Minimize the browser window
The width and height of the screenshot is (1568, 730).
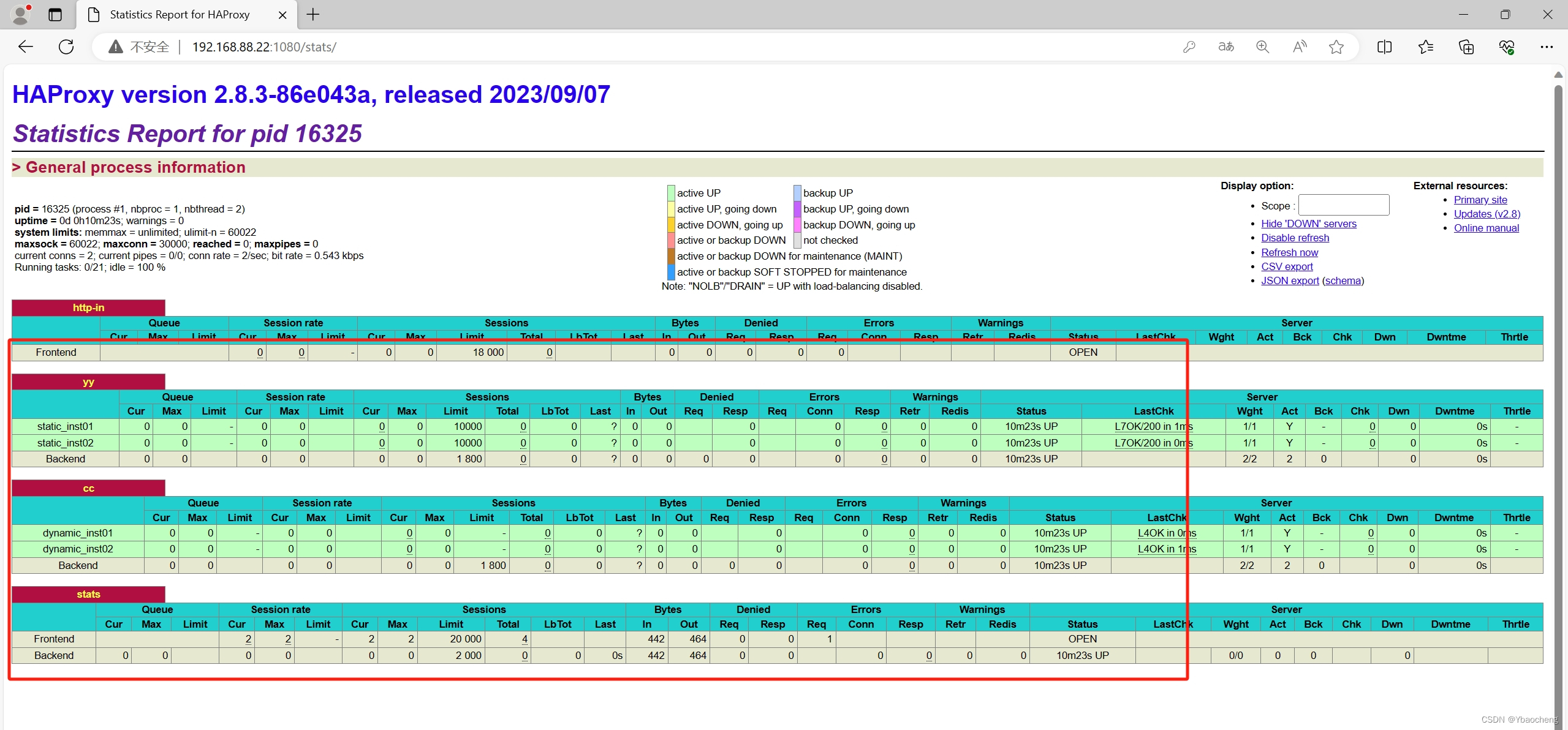(1464, 15)
